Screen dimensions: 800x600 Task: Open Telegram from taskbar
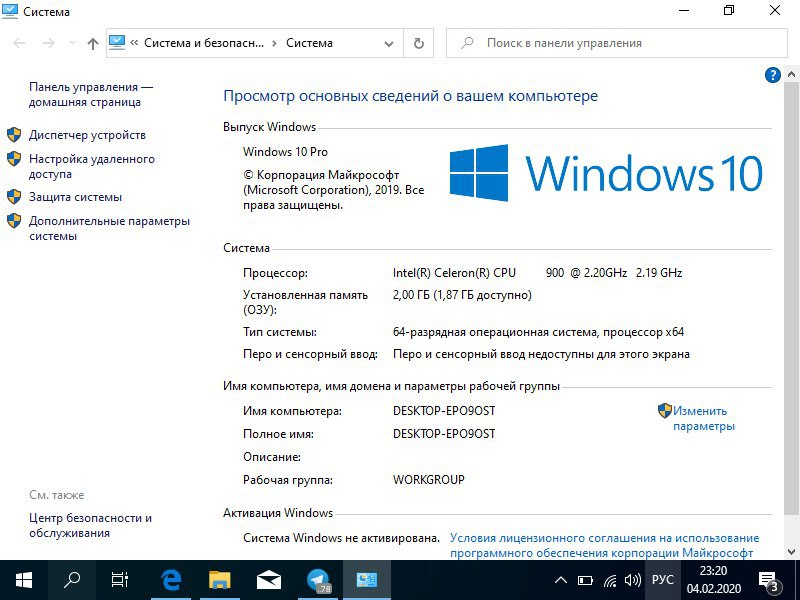click(318, 580)
